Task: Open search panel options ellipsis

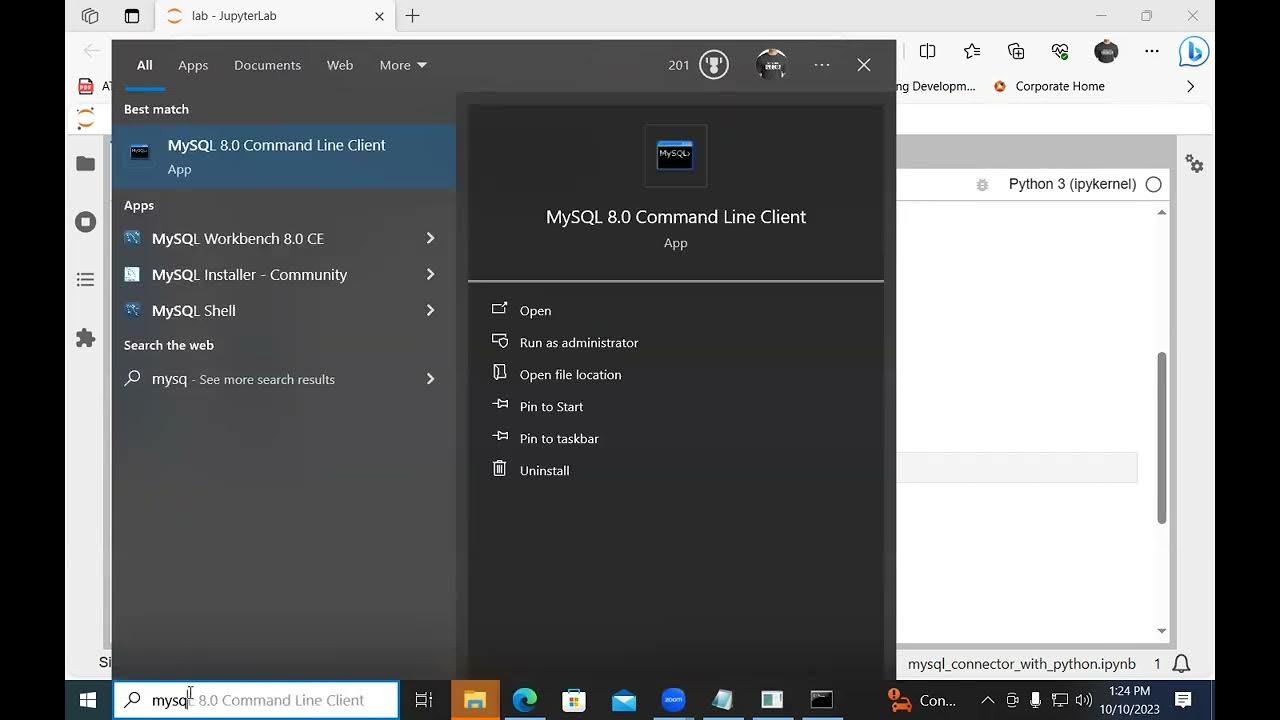Action: pos(822,65)
